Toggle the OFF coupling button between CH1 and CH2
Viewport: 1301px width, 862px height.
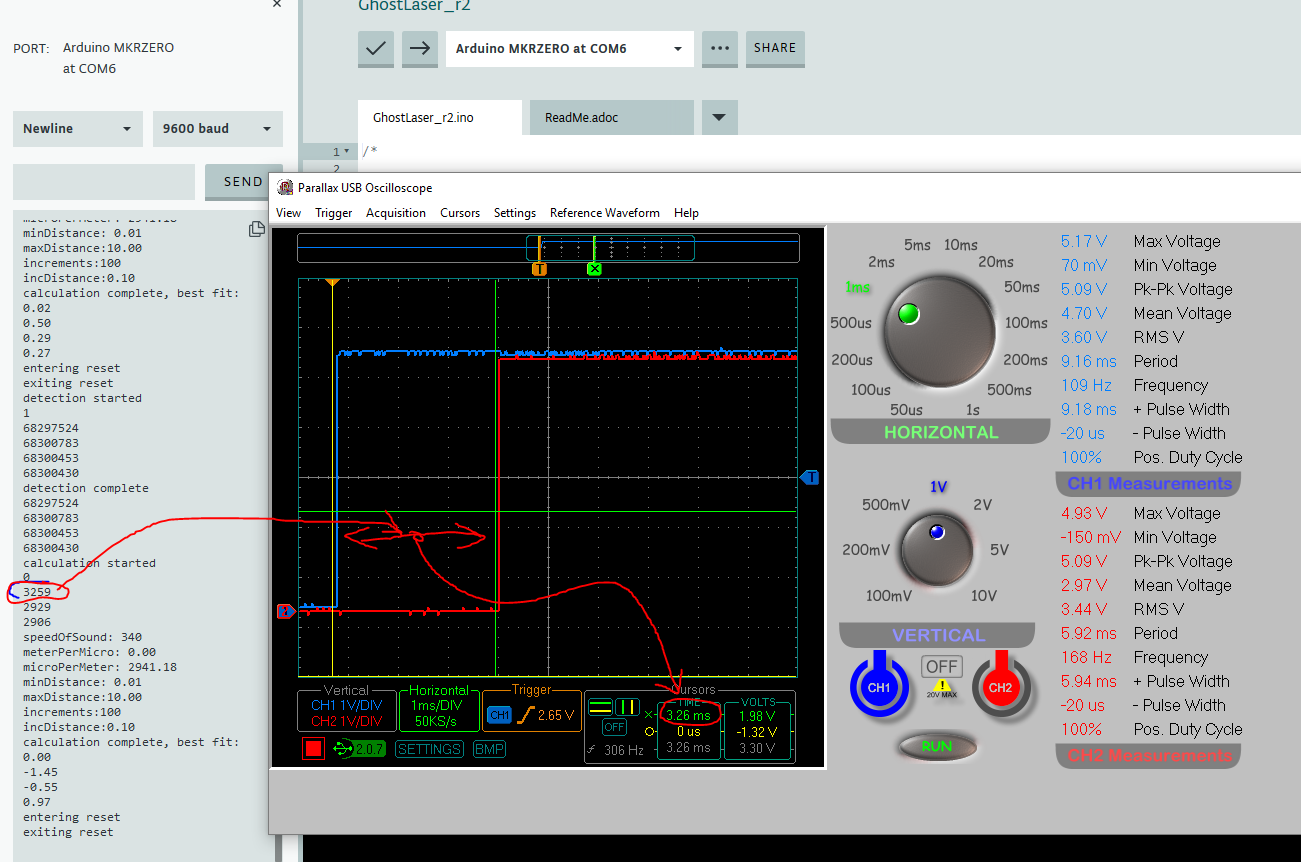pyautogui.click(x=941, y=666)
